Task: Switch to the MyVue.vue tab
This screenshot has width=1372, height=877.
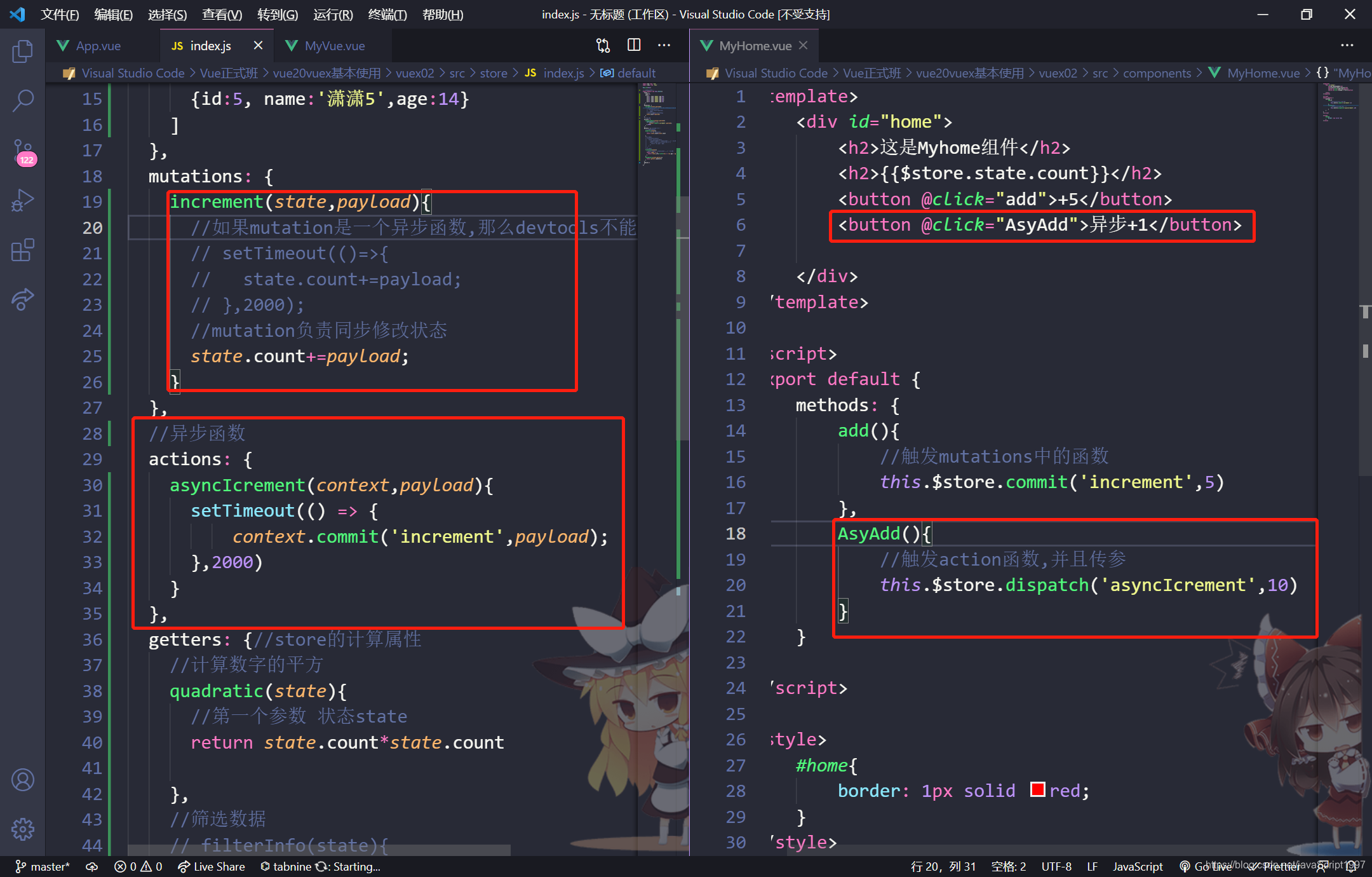Action: click(x=334, y=46)
